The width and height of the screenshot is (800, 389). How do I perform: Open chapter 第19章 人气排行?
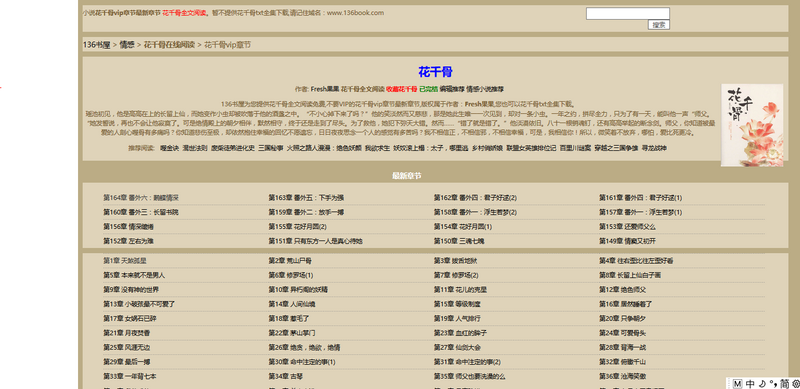tap(457, 319)
